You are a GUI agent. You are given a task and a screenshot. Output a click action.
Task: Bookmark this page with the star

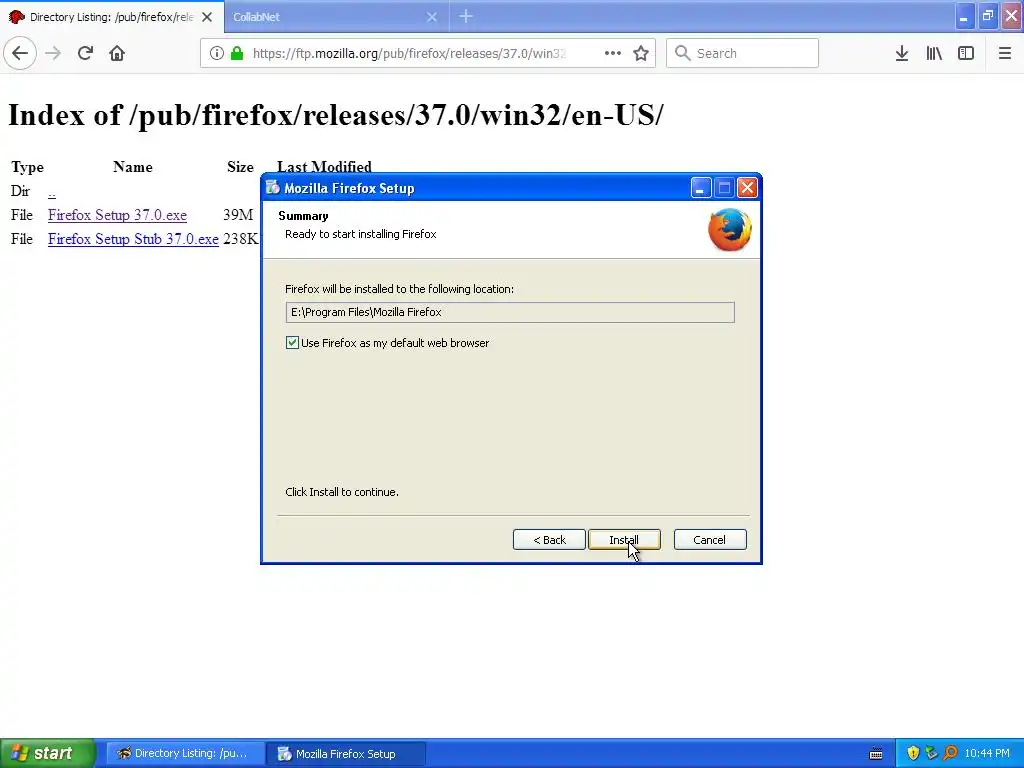click(x=641, y=53)
